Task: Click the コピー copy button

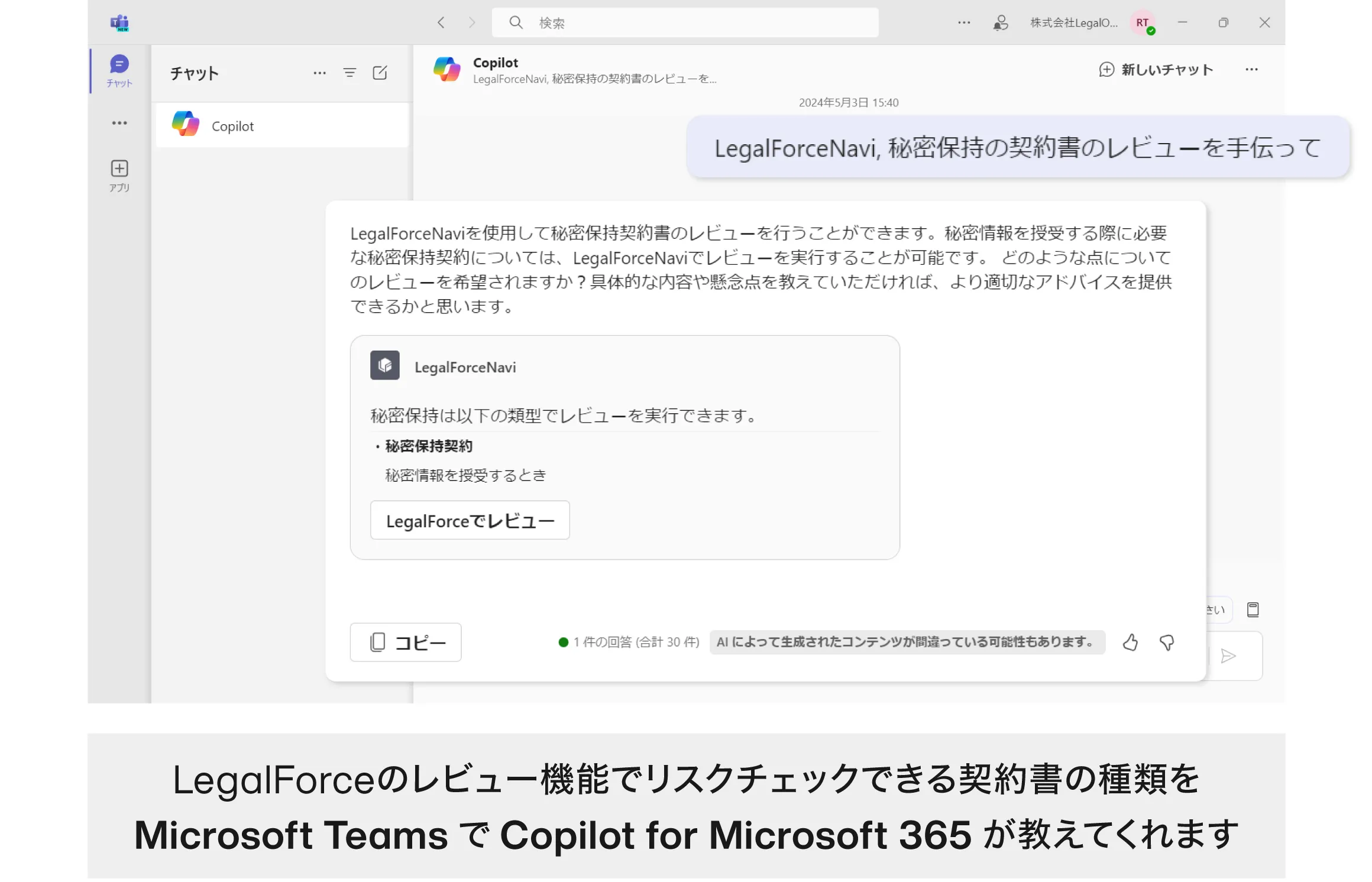Action: click(x=406, y=642)
